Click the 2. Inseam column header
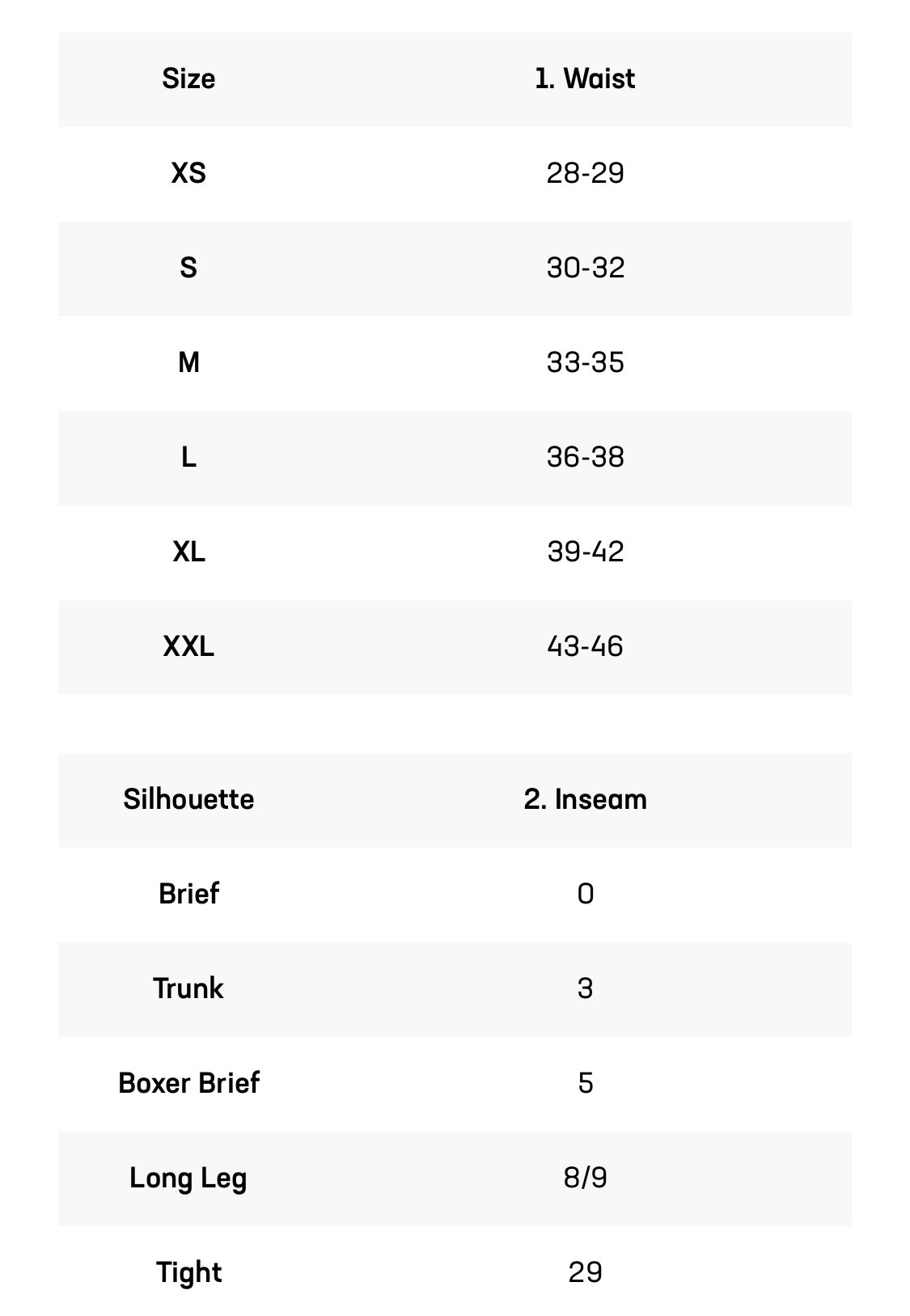 (585, 800)
